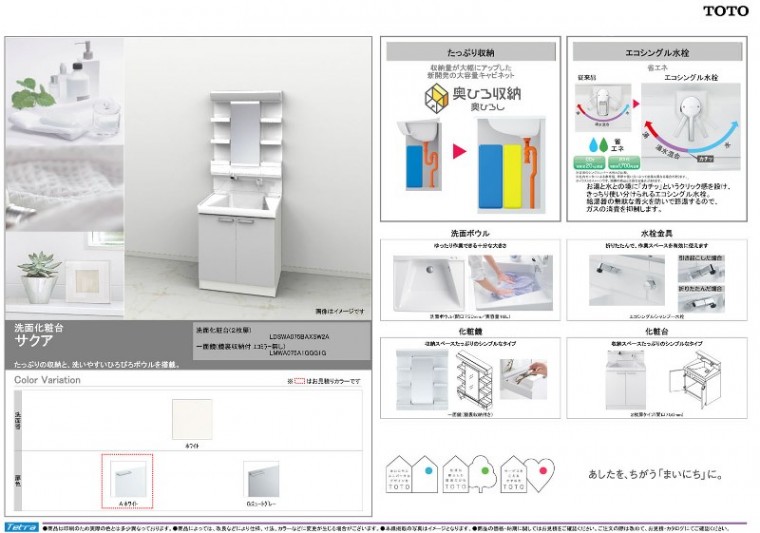Click the pulled-out faucet photo
Screen dimensions: 760x533
pos(701,272)
